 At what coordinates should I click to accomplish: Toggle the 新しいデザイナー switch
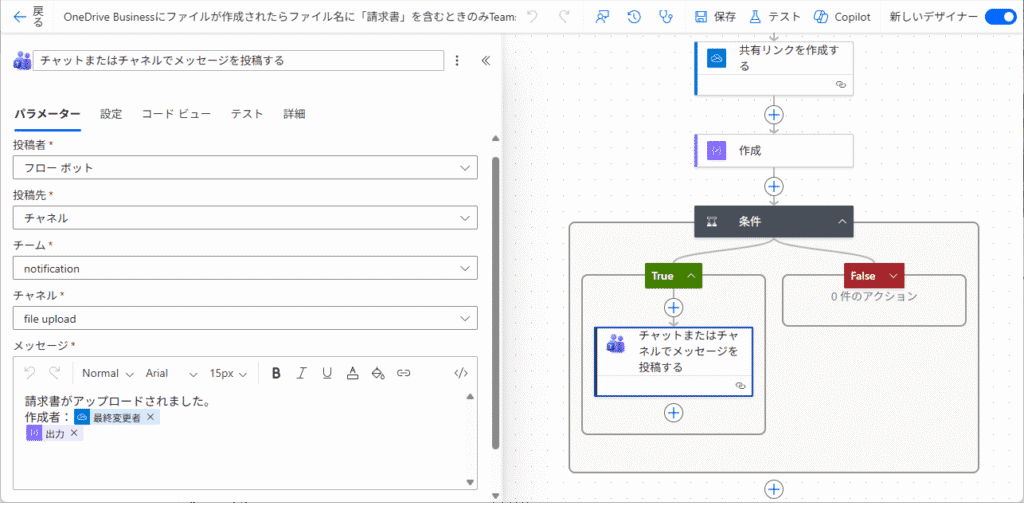point(1000,17)
